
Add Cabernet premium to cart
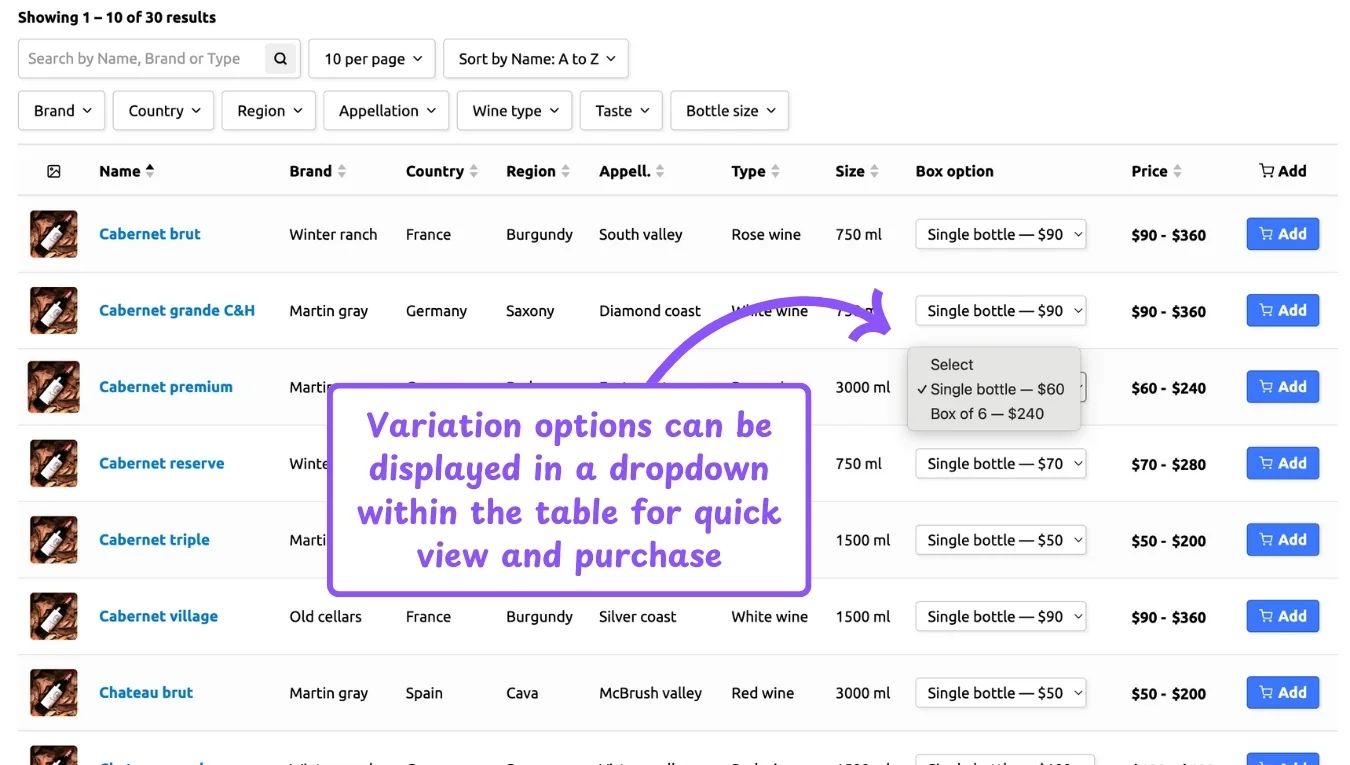click(1283, 387)
